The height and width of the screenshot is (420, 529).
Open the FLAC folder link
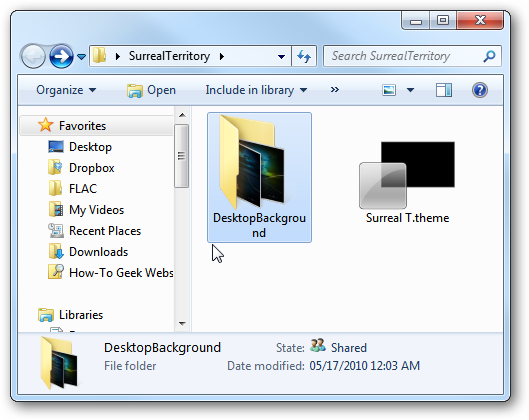83,189
